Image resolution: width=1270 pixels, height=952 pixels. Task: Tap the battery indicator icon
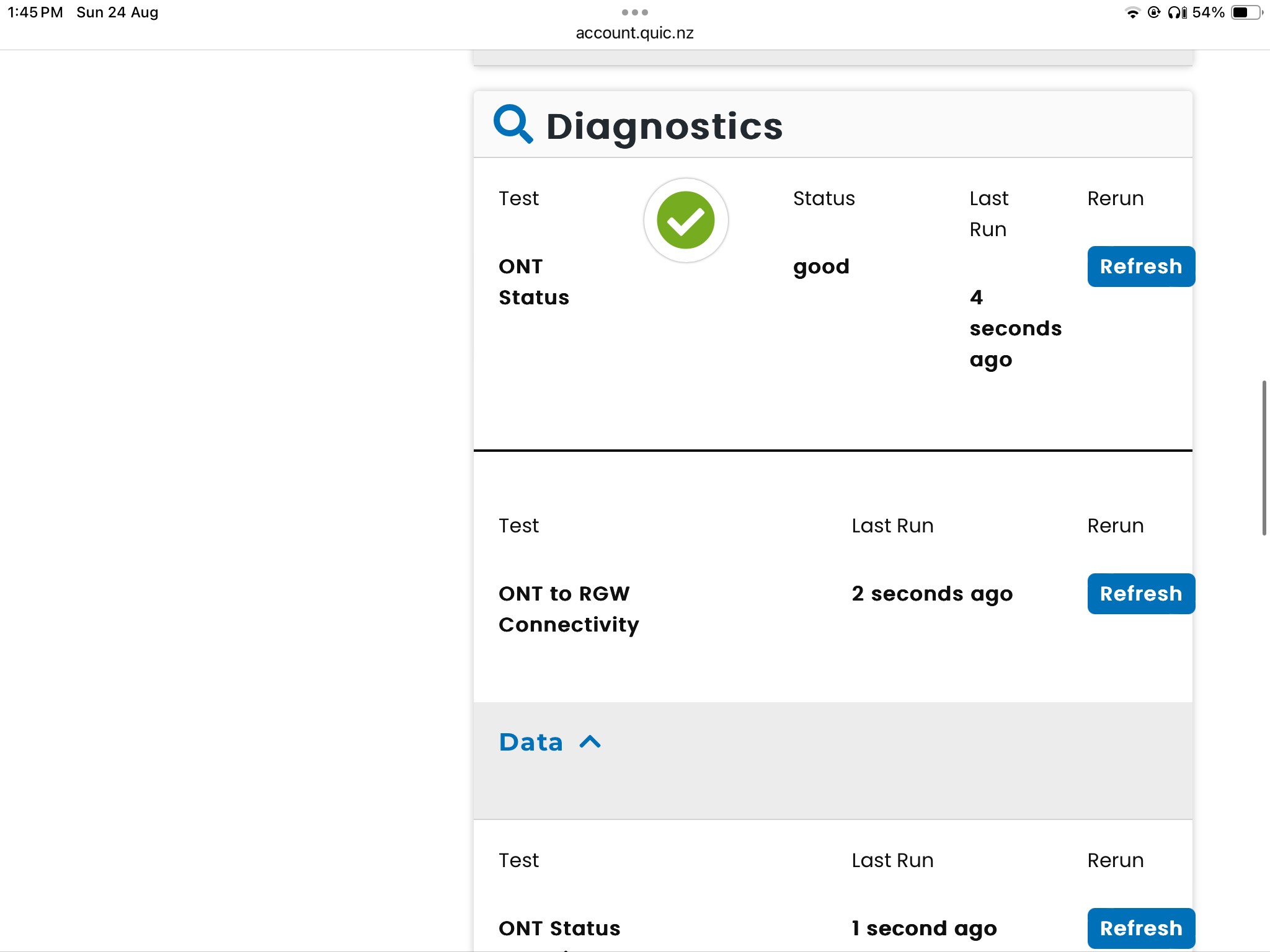pos(1246,12)
